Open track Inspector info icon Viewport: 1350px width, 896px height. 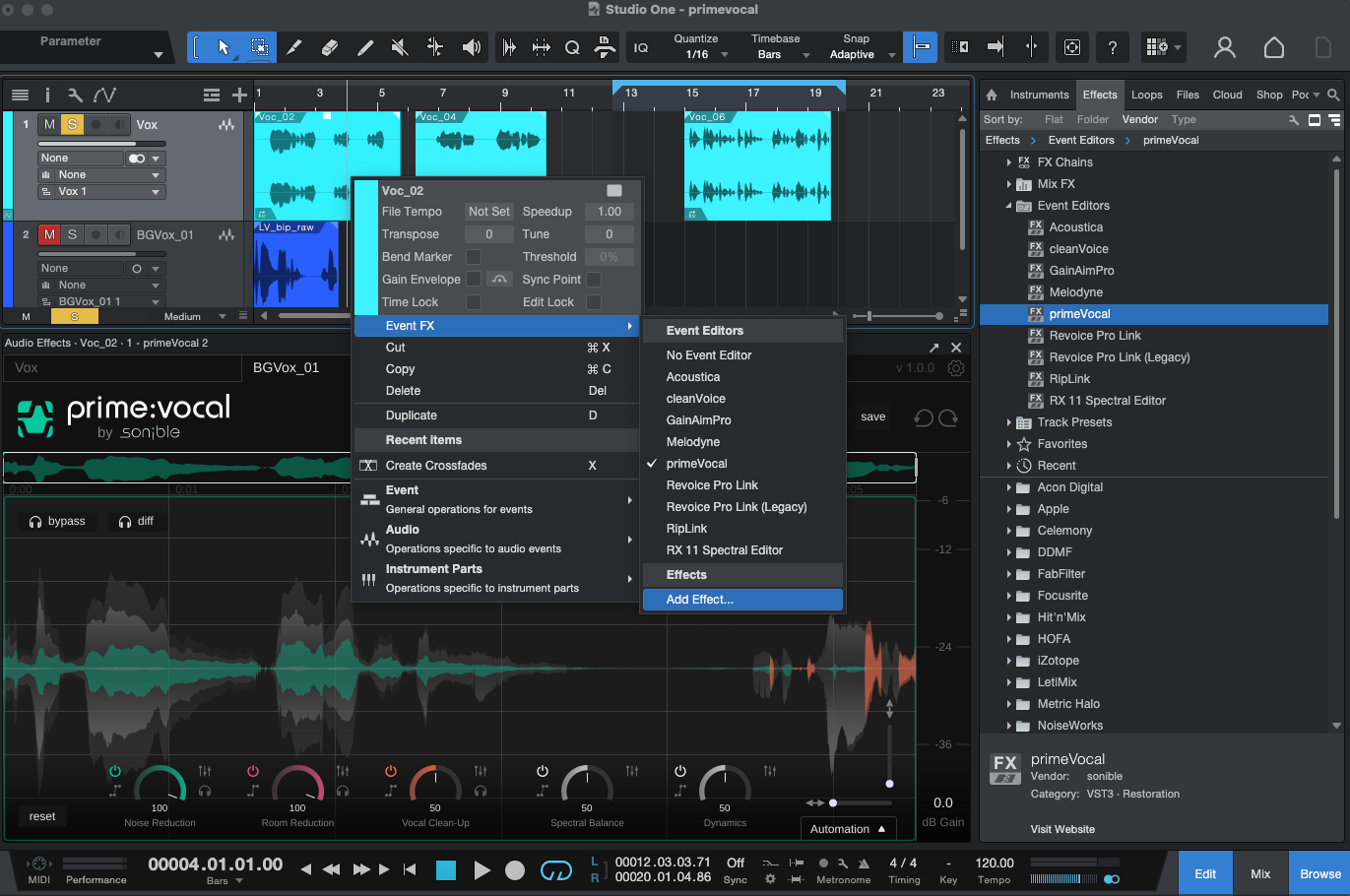point(47,95)
